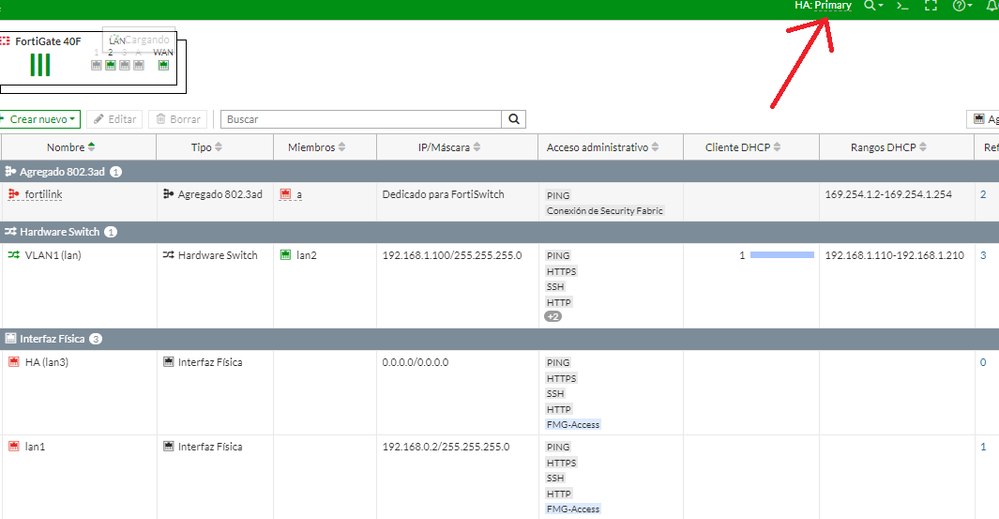Sort by Cliente DHCP column

point(742,147)
